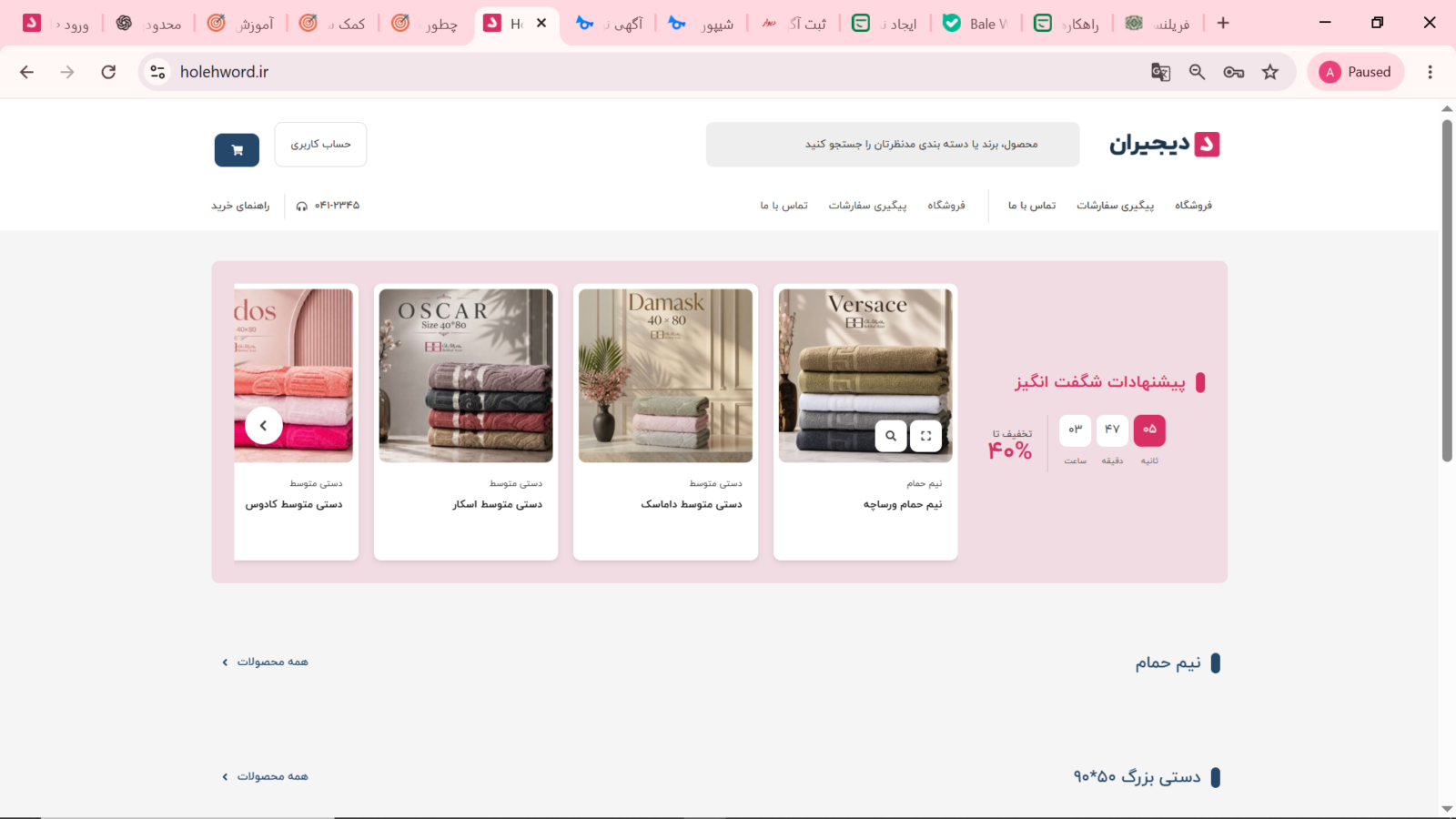
Task: Open the Damask towel product image
Action: point(665,376)
